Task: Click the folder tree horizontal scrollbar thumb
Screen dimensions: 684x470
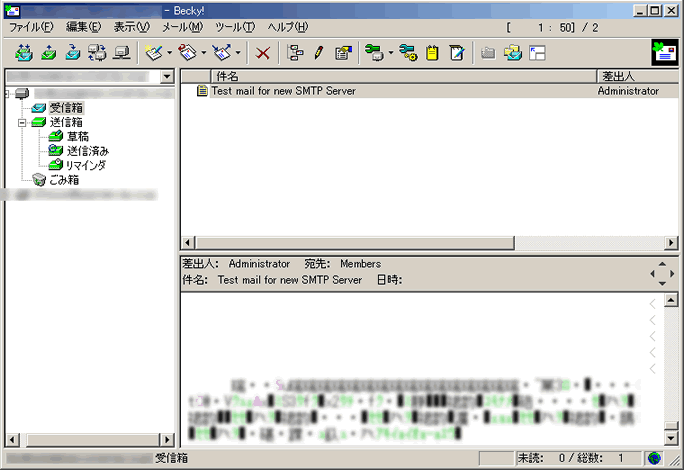Action: click(93, 439)
